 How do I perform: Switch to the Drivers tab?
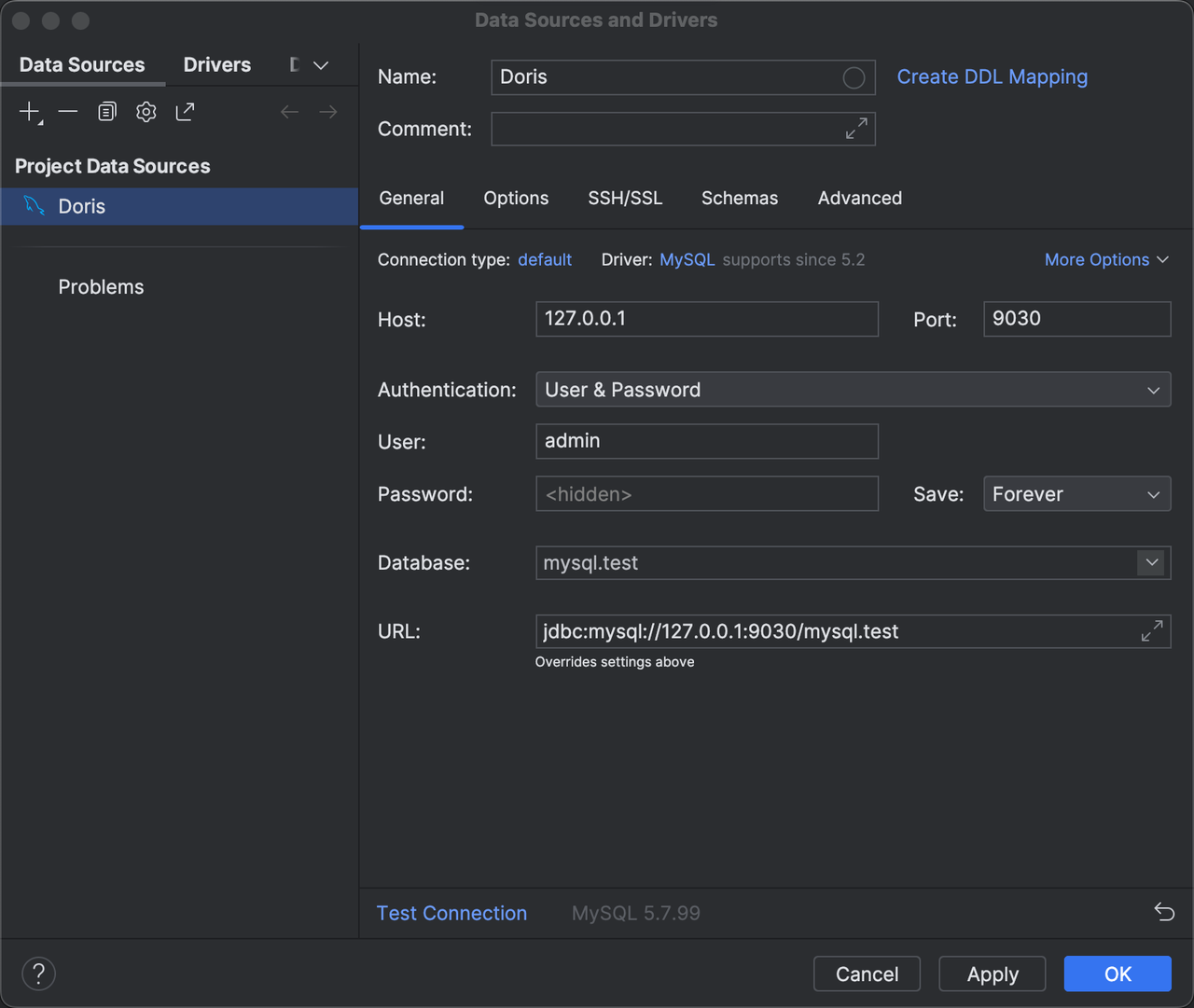[216, 64]
